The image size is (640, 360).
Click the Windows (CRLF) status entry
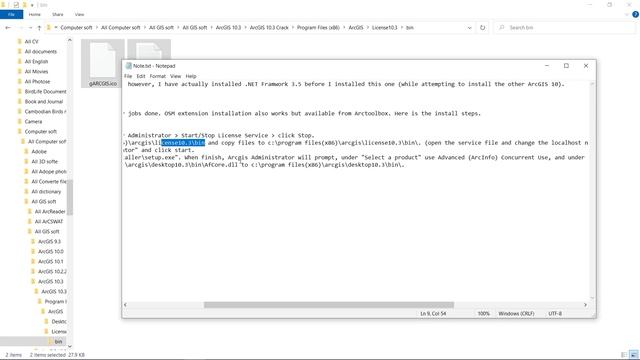point(516,313)
